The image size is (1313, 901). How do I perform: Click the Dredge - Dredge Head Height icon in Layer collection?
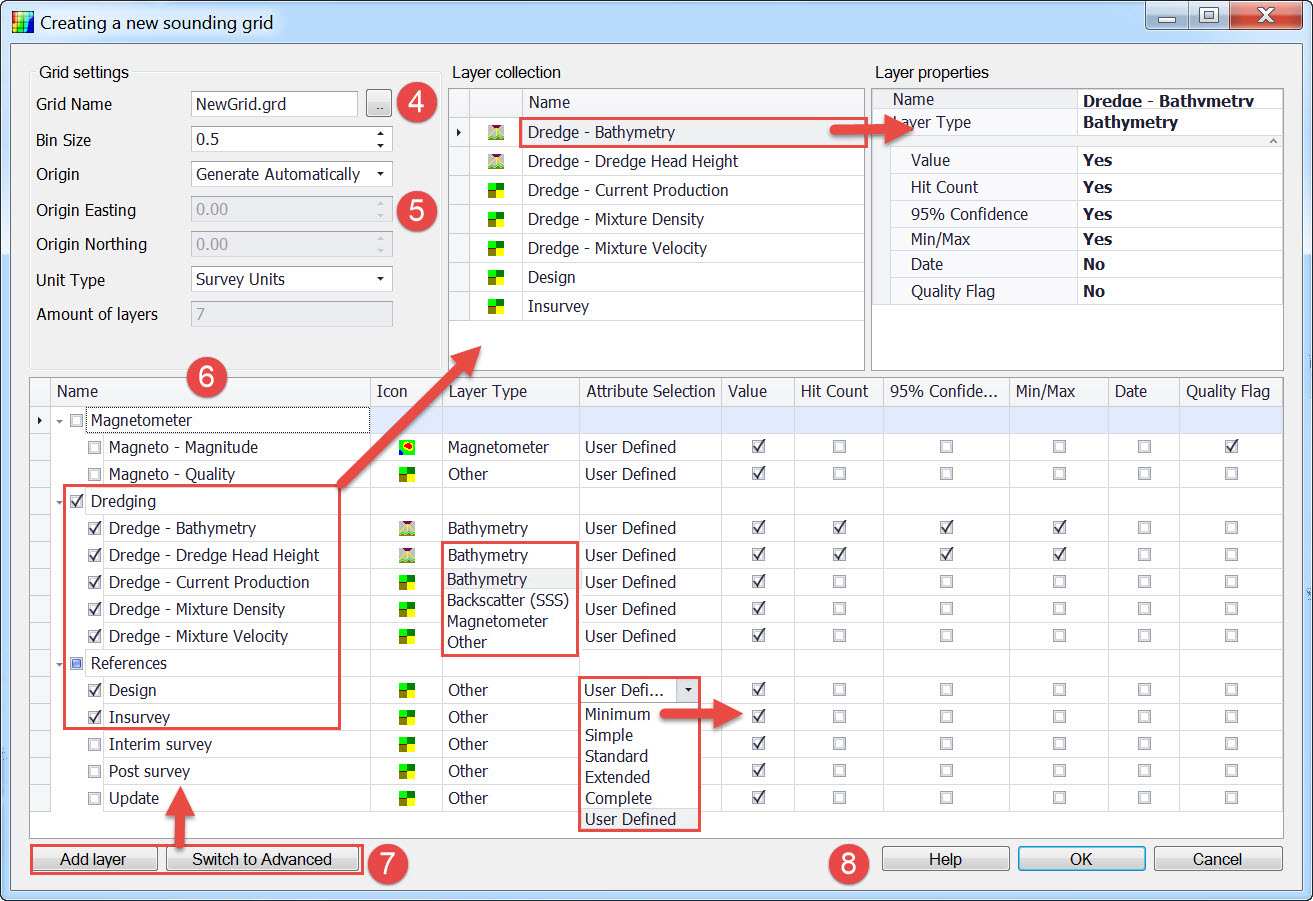(x=495, y=161)
